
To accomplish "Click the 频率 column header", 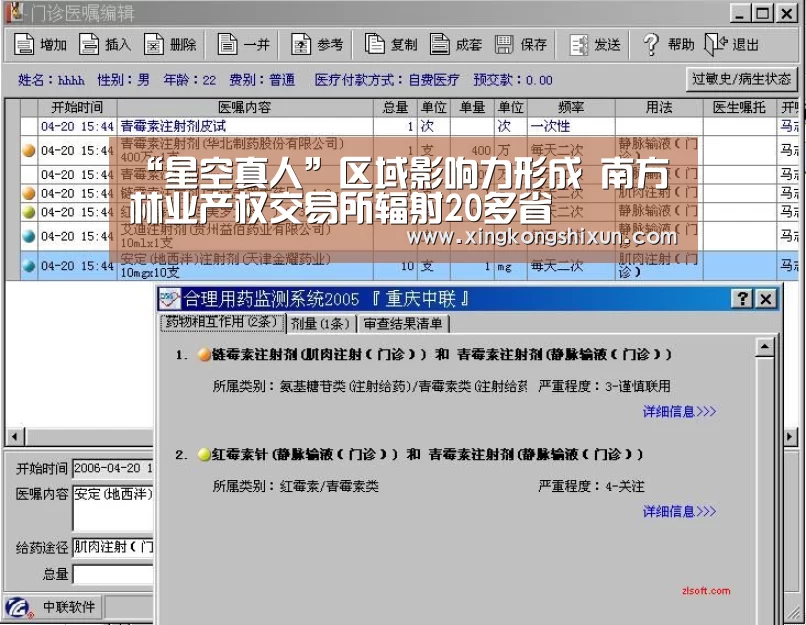I will click(x=571, y=107).
